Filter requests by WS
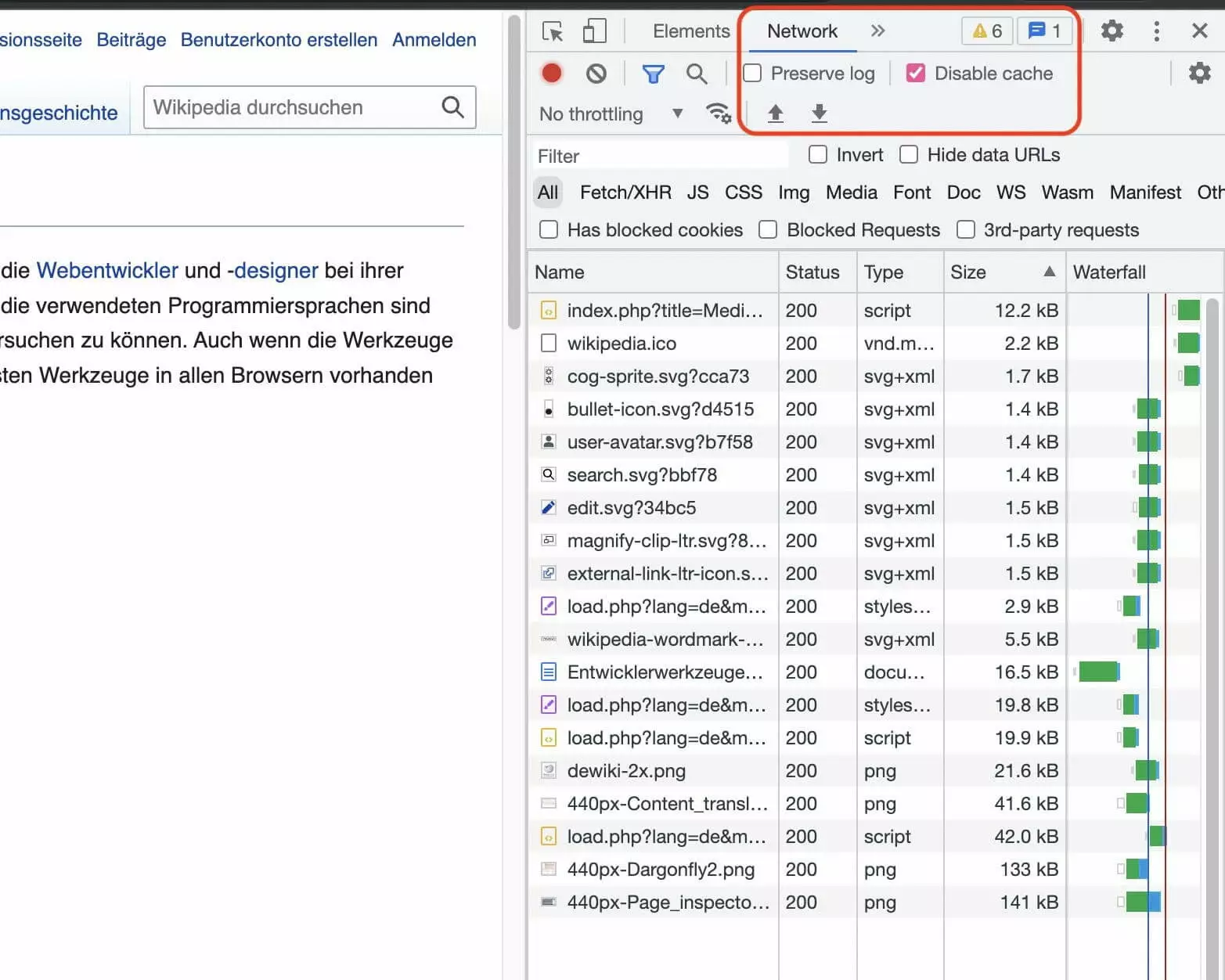The width and height of the screenshot is (1225, 980). (1011, 193)
